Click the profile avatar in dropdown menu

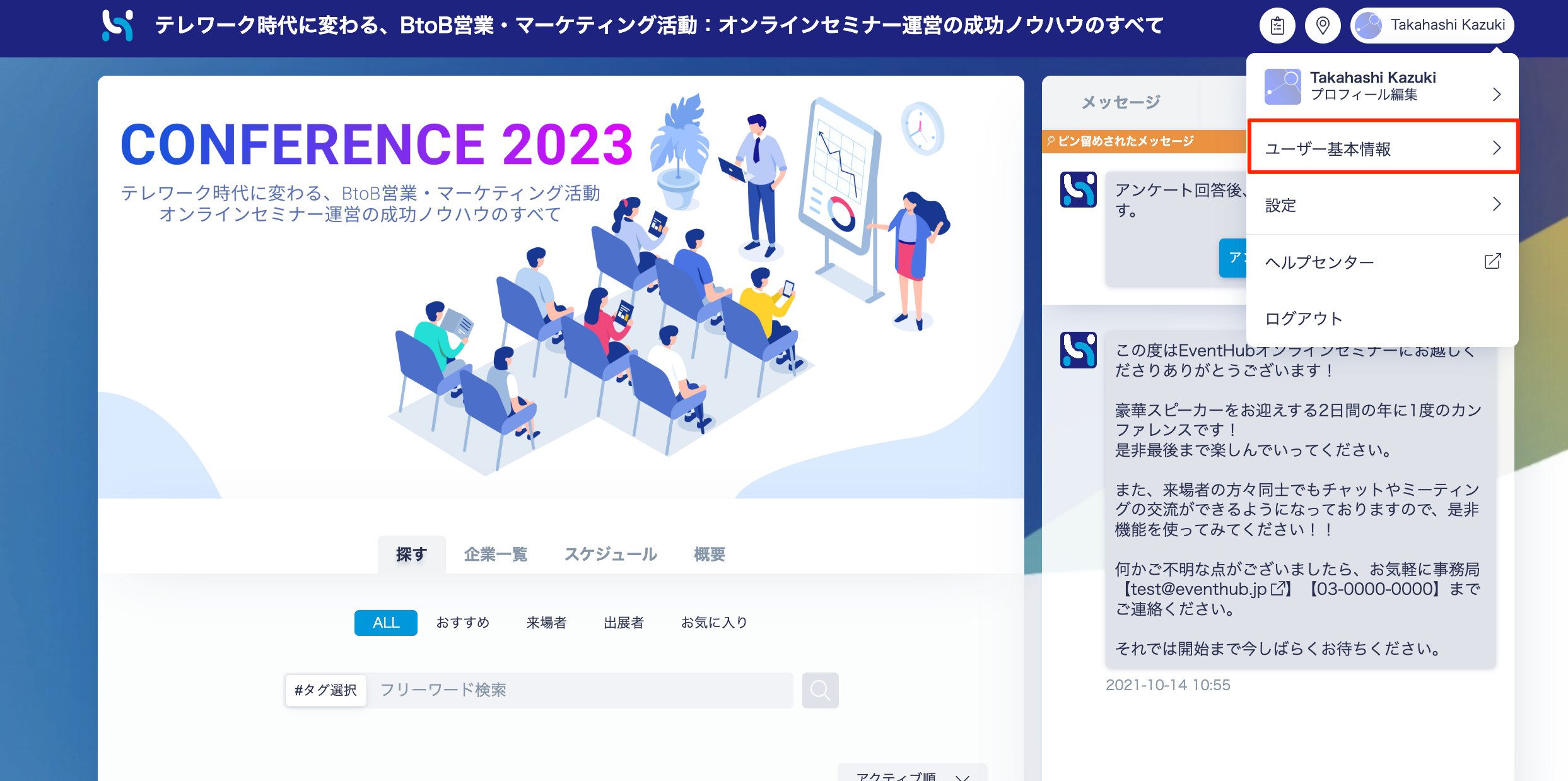click(1282, 86)
